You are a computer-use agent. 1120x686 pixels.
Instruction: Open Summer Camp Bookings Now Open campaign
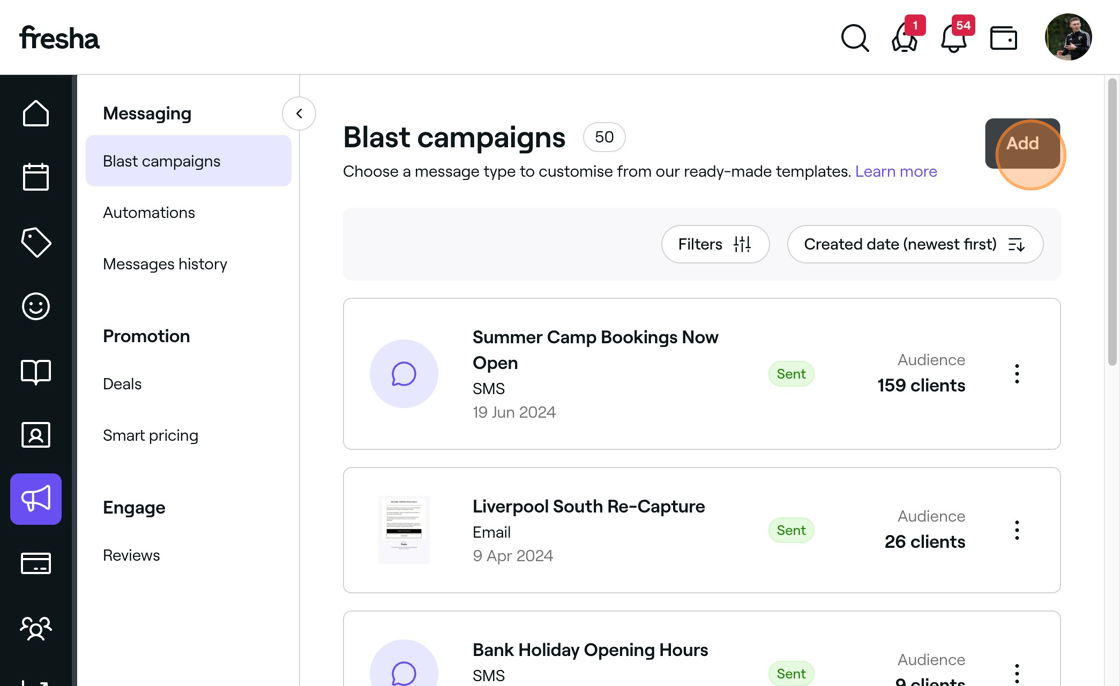(596, 349)
